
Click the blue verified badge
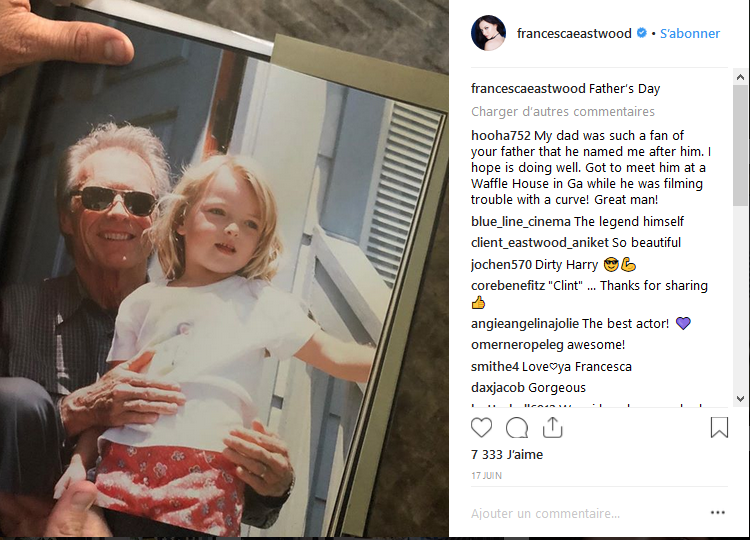(x=641, y=33)
